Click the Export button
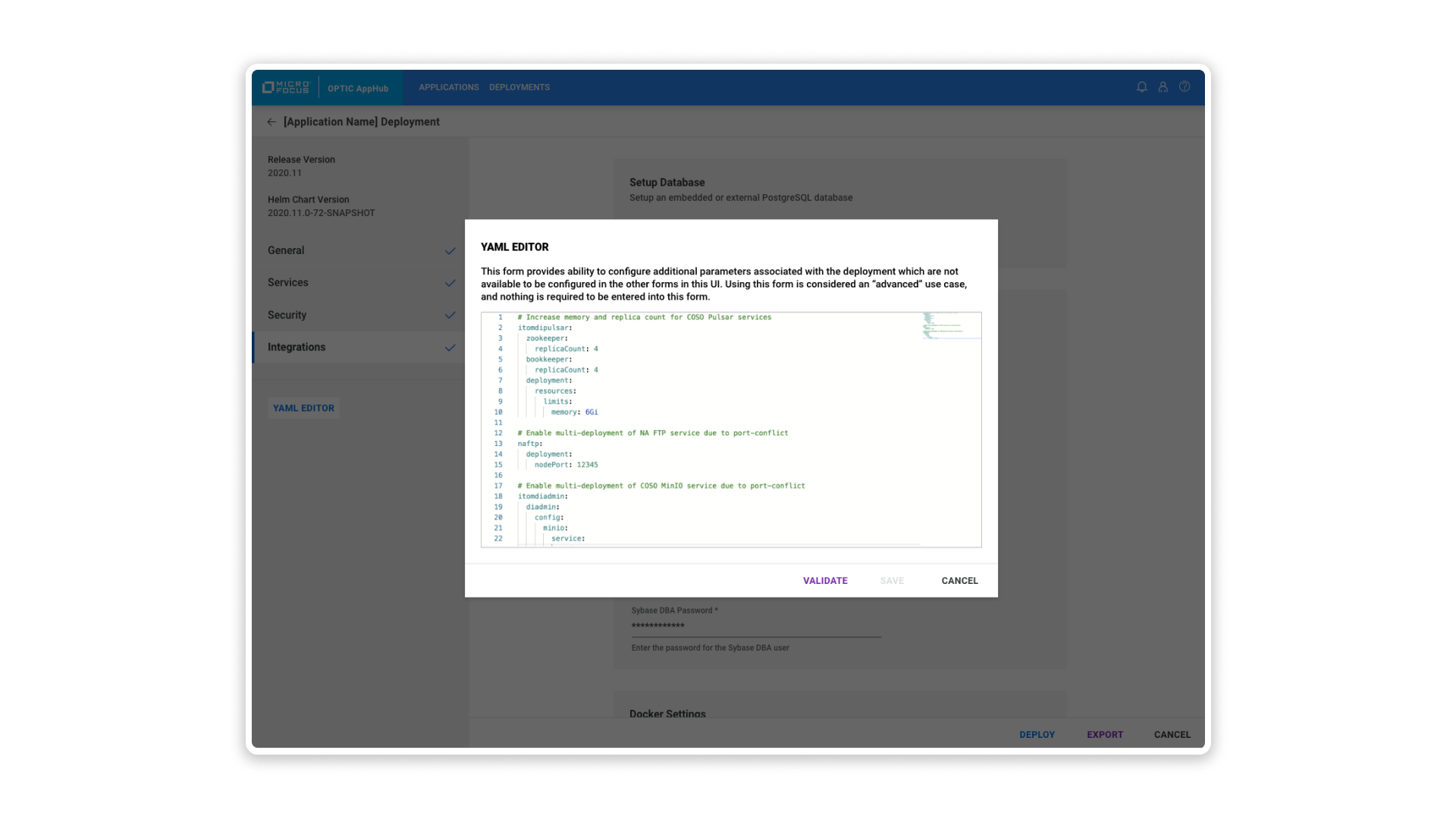1456x819 pixels. 1104,735
